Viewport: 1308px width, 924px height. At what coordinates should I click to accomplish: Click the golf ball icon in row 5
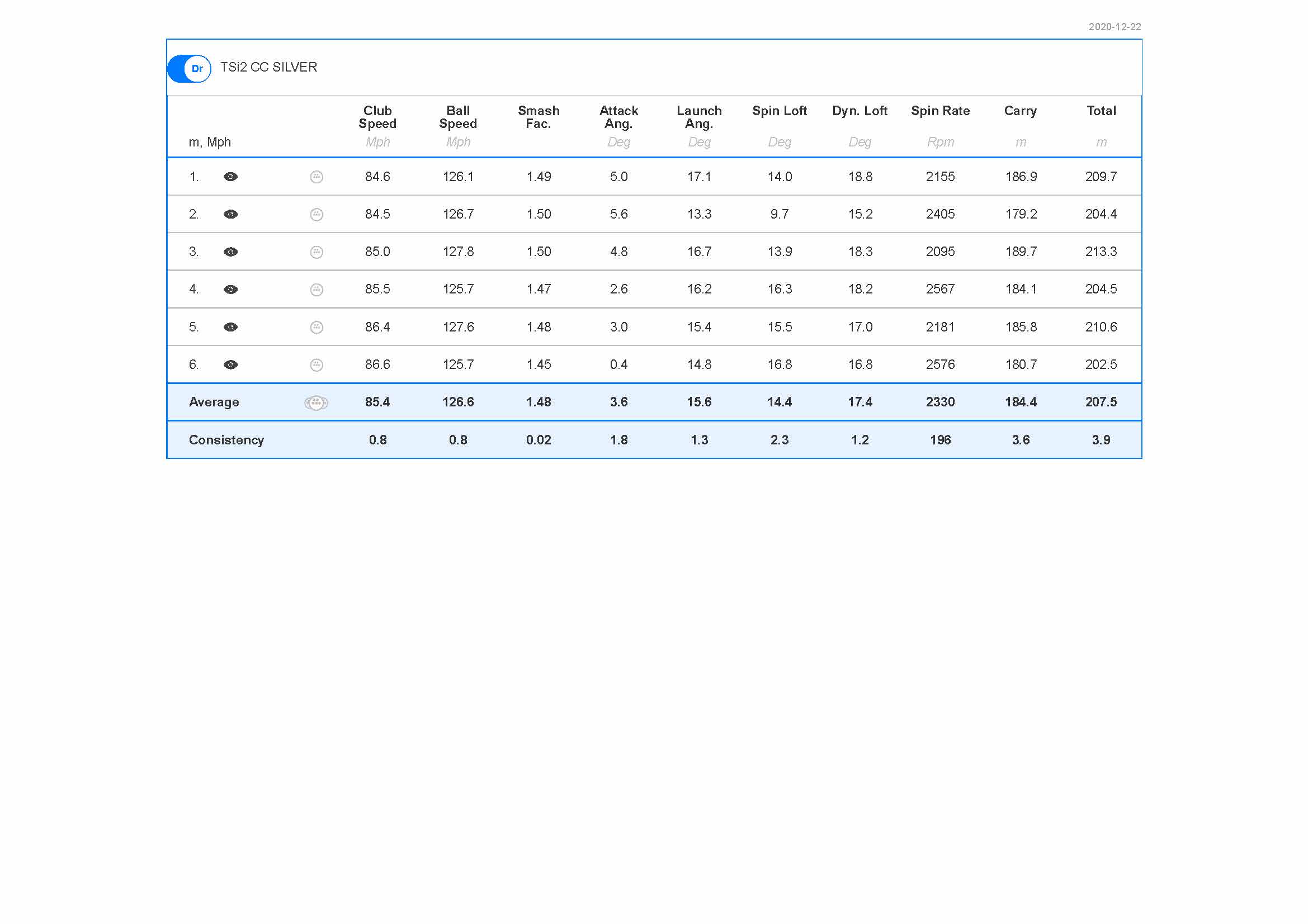(x=317, y=327)
